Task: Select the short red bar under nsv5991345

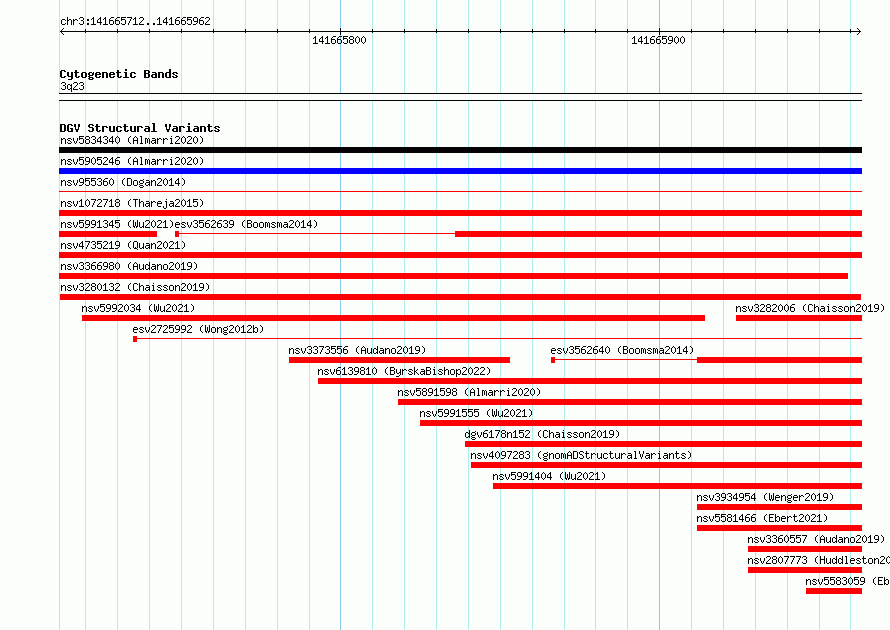Action: 108,234
